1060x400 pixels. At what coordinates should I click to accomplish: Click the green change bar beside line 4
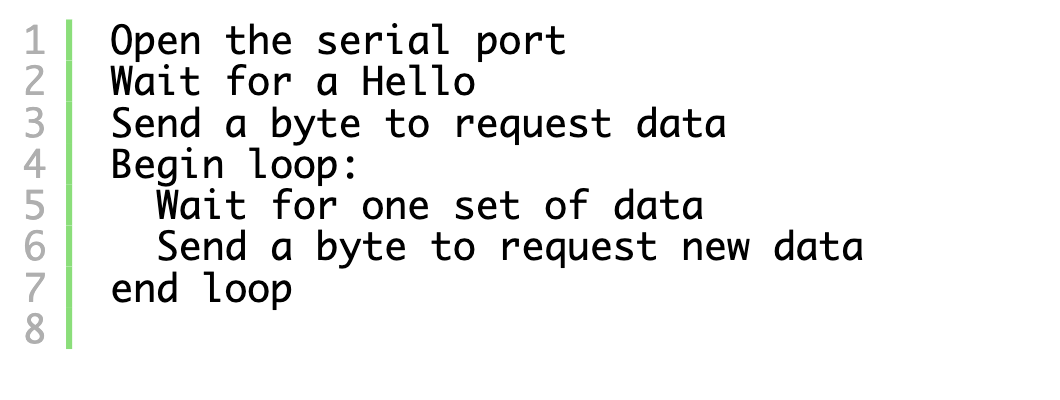[69, 164]
